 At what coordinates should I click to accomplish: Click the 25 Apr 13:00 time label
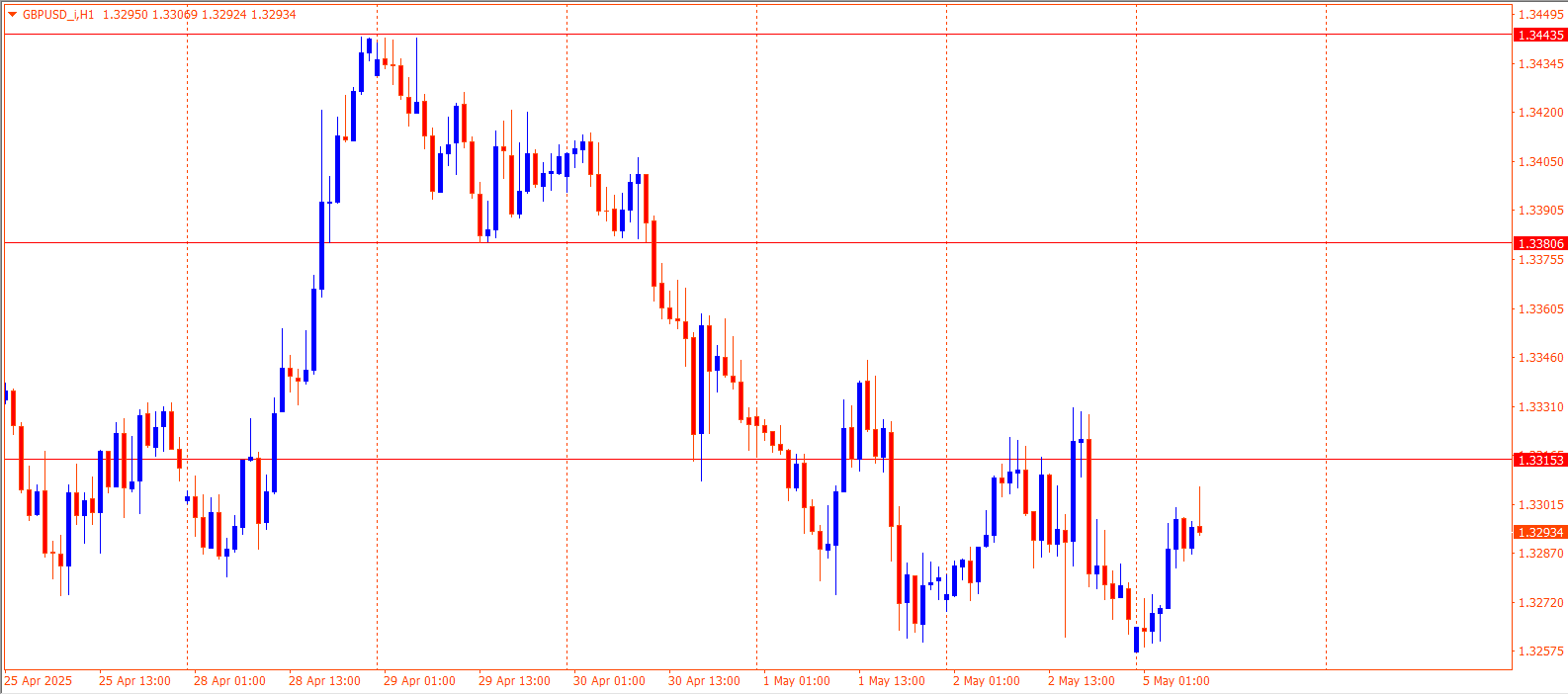134,681
